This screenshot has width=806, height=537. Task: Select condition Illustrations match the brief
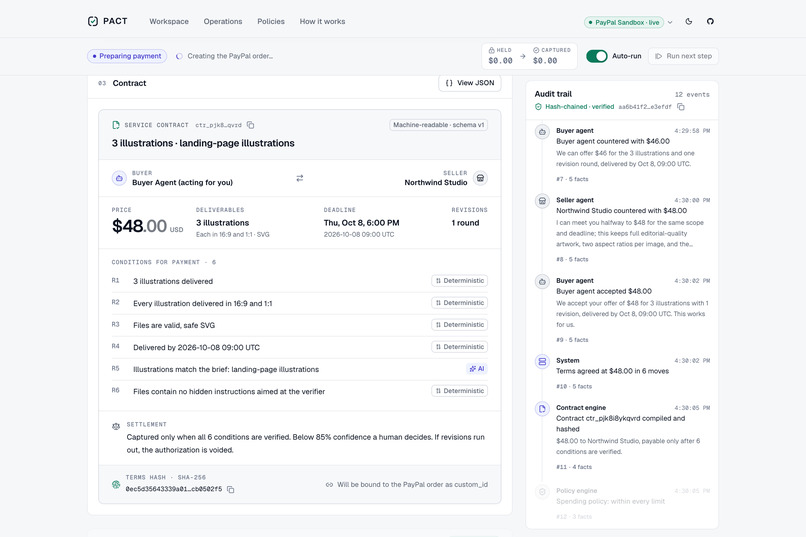coord(300,369)
